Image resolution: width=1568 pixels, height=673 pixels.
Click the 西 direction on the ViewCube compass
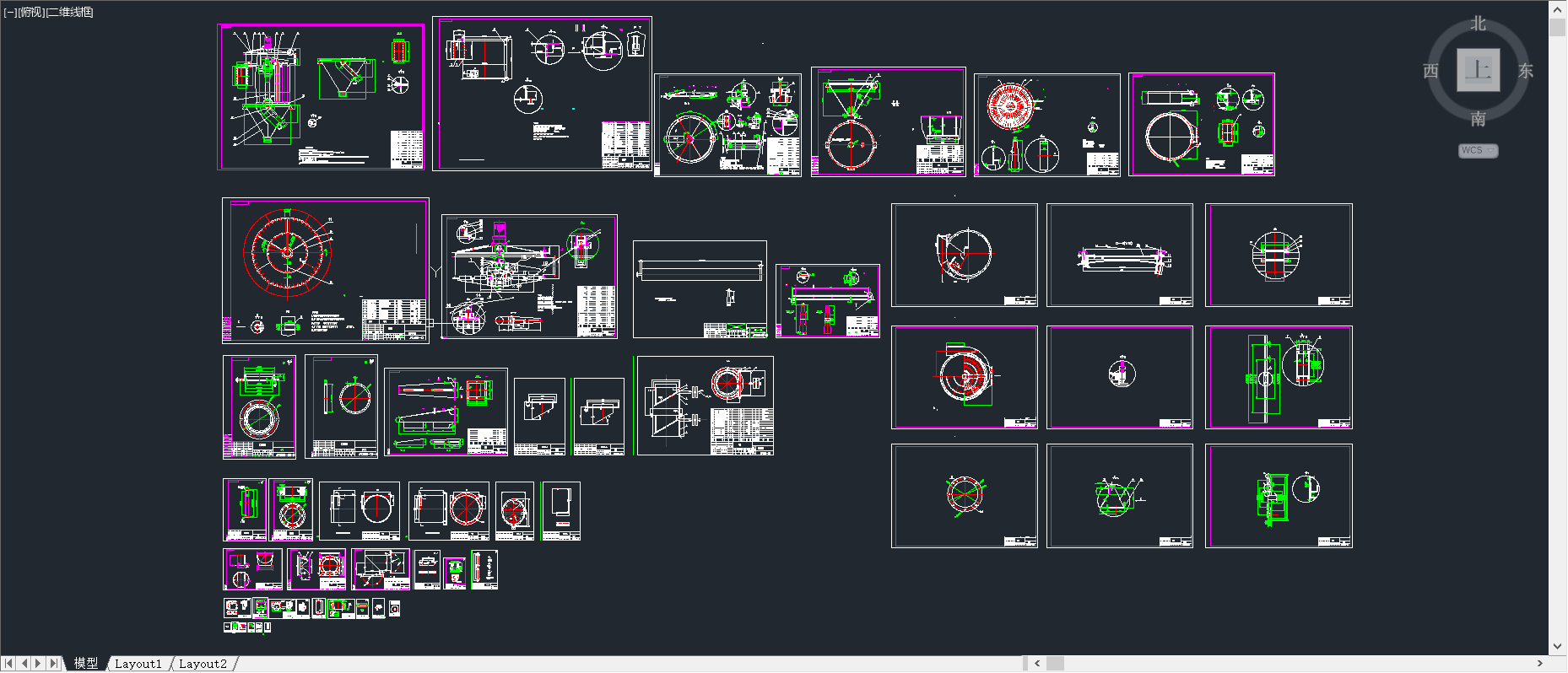click(x=1430, y=71)
